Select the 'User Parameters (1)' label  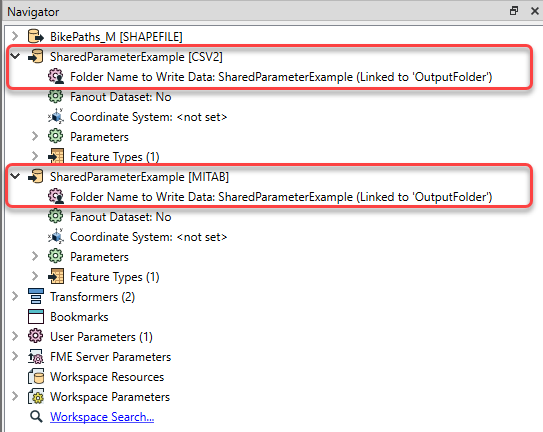[101, 337]
